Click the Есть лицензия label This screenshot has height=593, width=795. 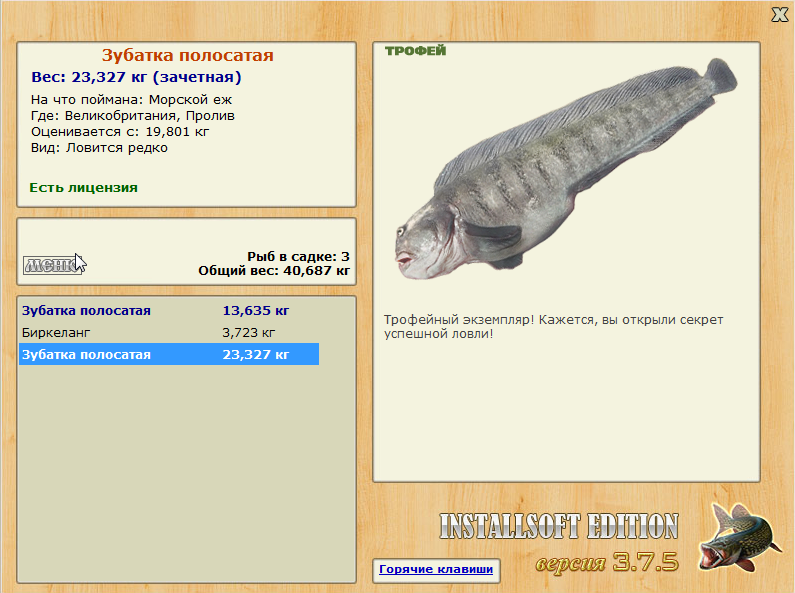coord(83,188)
